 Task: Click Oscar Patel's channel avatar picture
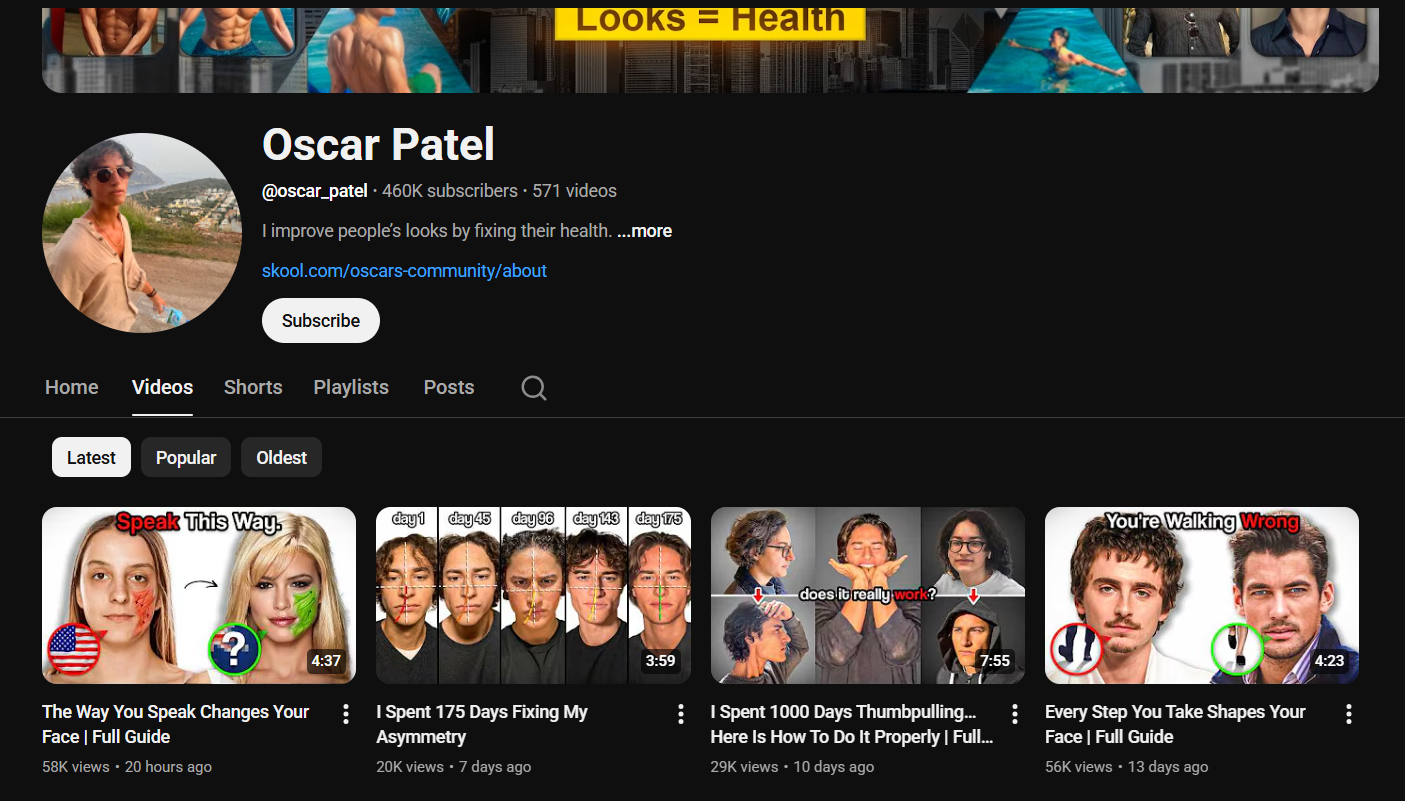(142, 233)
